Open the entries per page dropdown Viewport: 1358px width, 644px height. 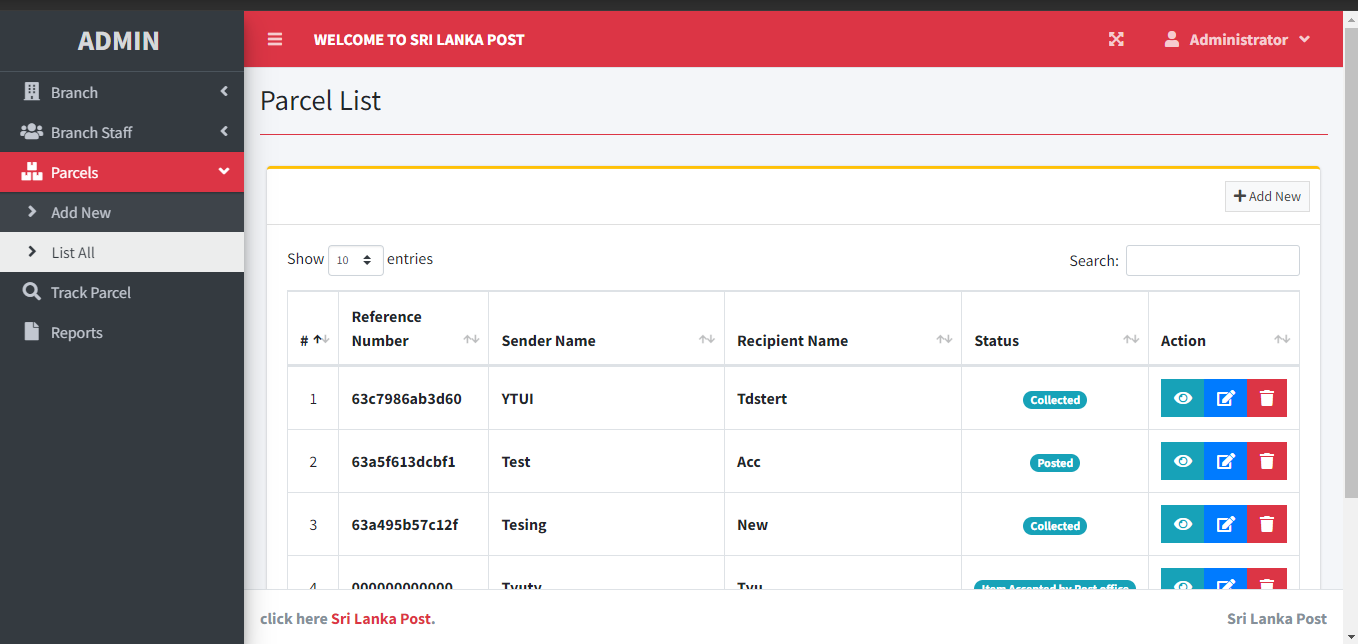point(355,260)
